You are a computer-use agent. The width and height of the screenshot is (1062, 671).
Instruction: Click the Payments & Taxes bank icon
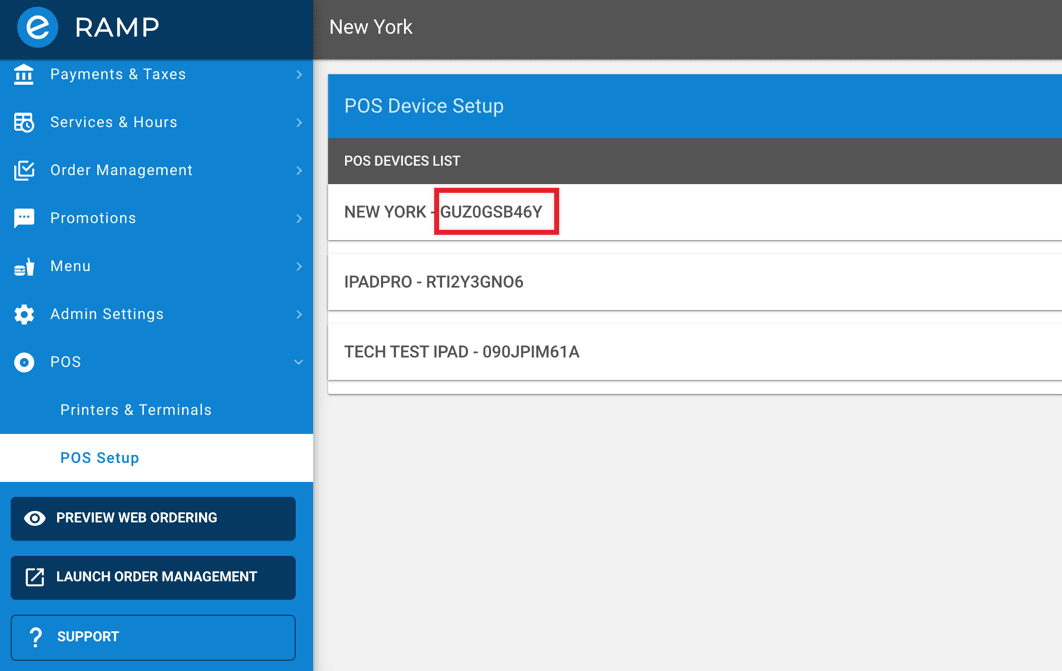[x=24, y=75]
